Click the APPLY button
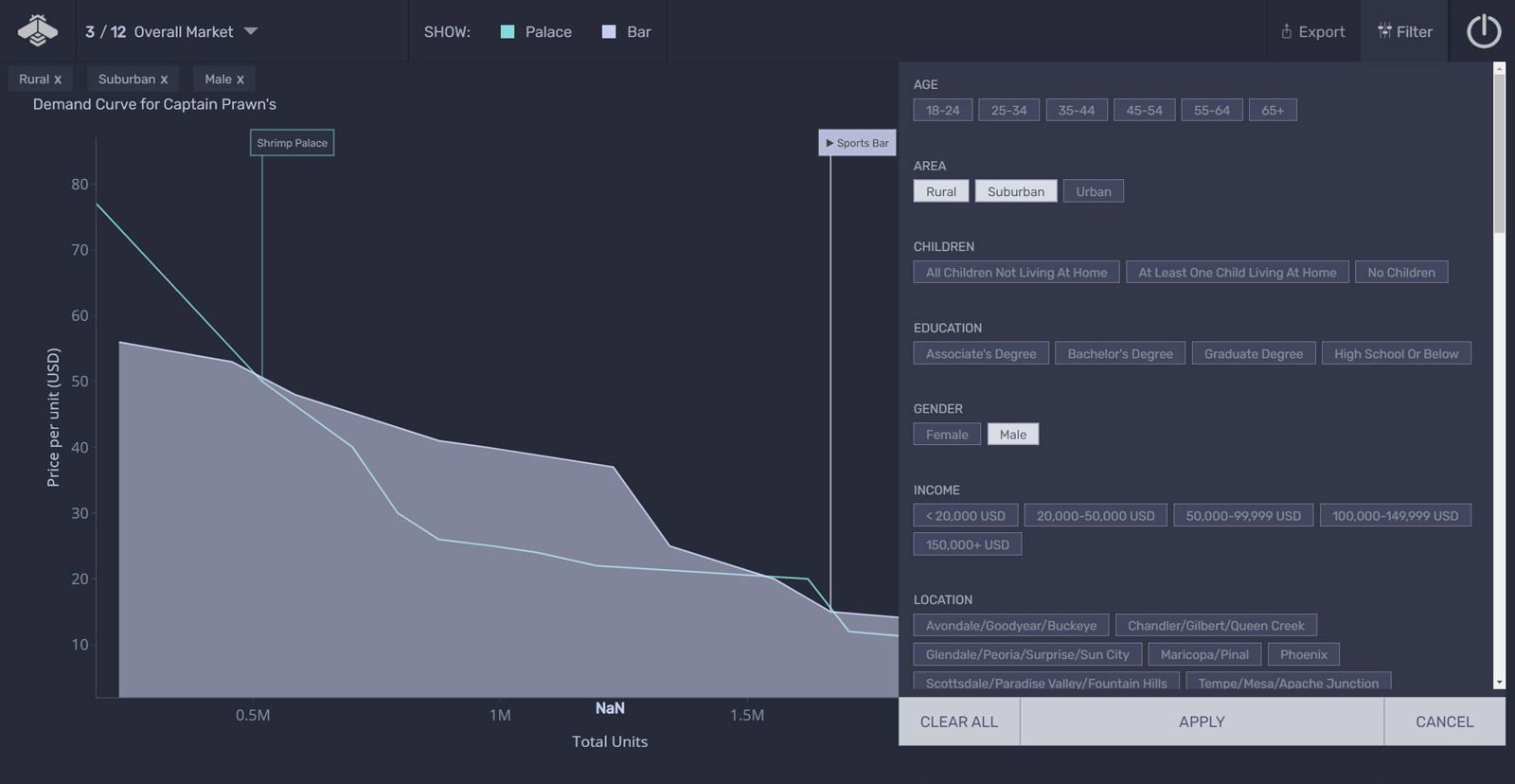This screenshot has height=784, width=1515. point(1203,722)
